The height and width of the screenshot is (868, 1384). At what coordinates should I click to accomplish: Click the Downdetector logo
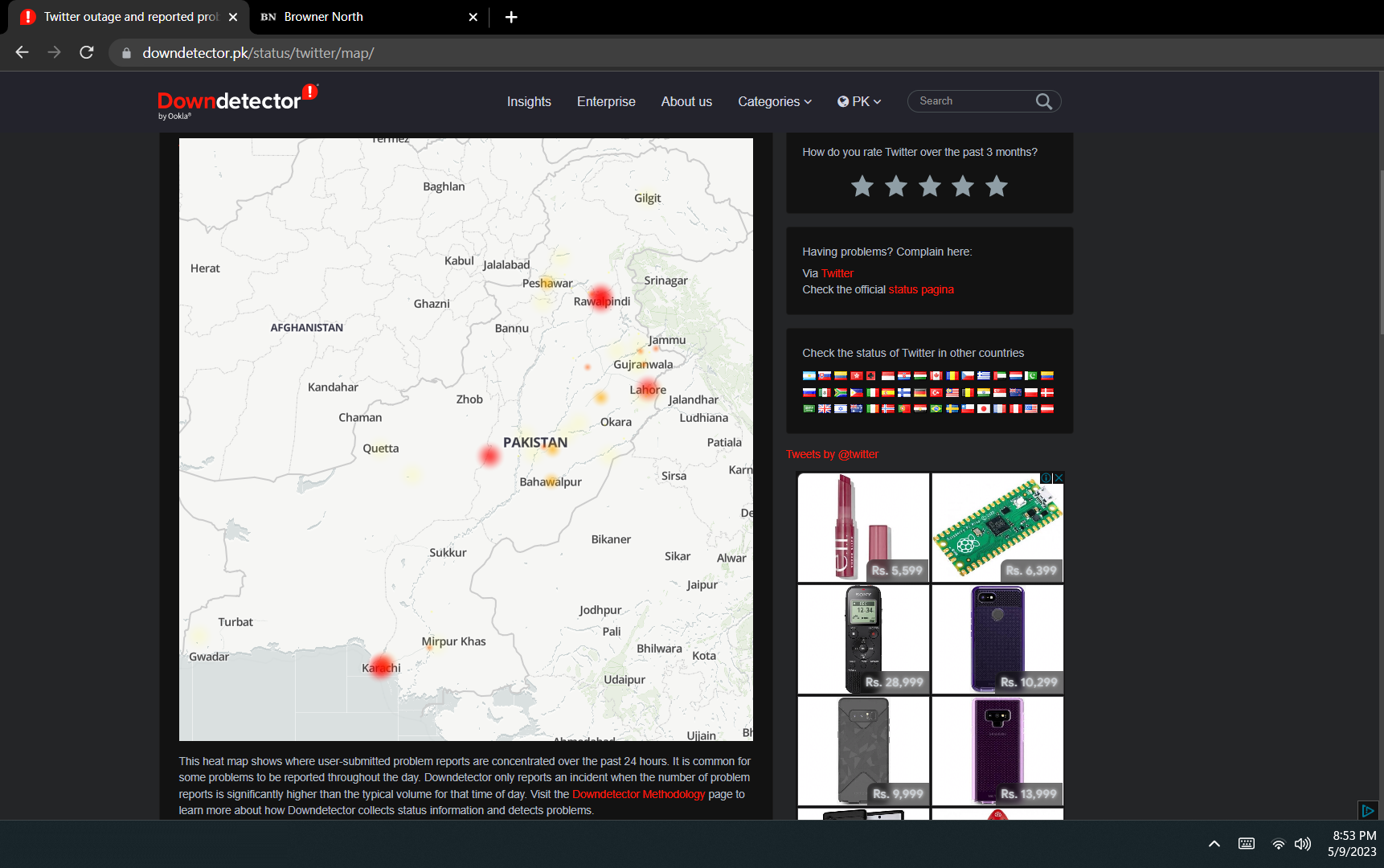coord(238,101)
